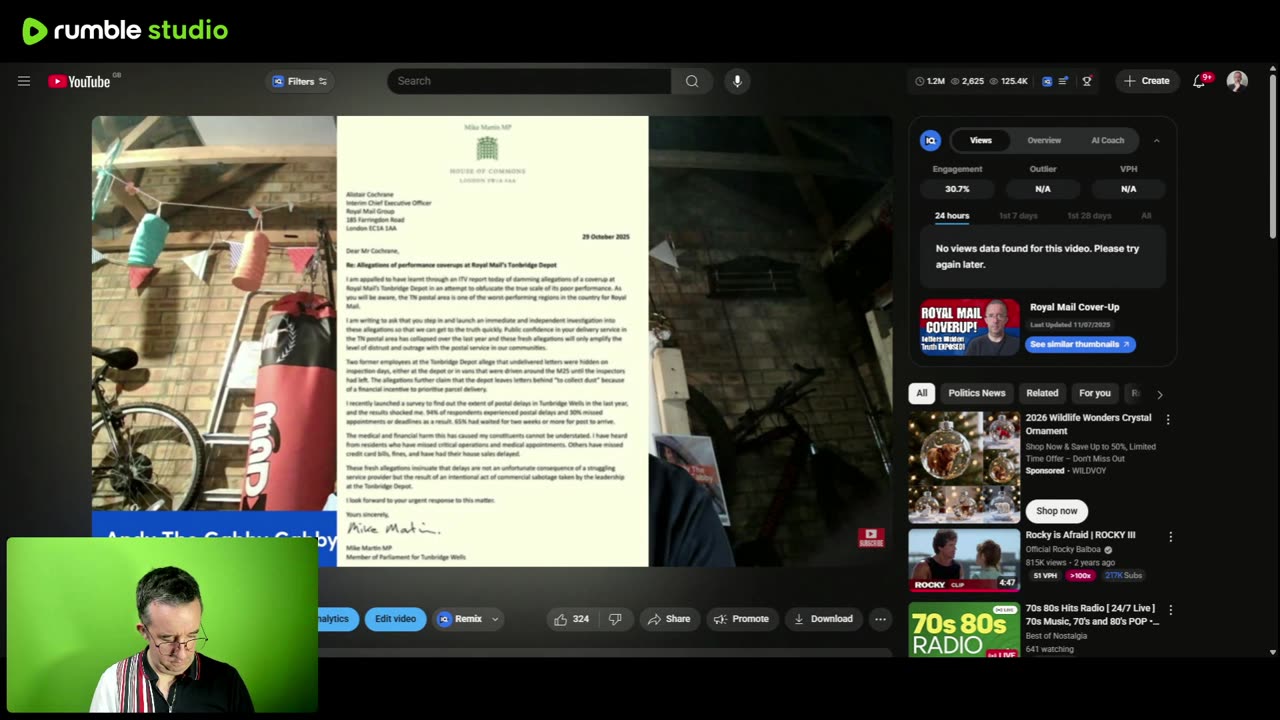Select the Views tab in insights panel

coord(981,140)
